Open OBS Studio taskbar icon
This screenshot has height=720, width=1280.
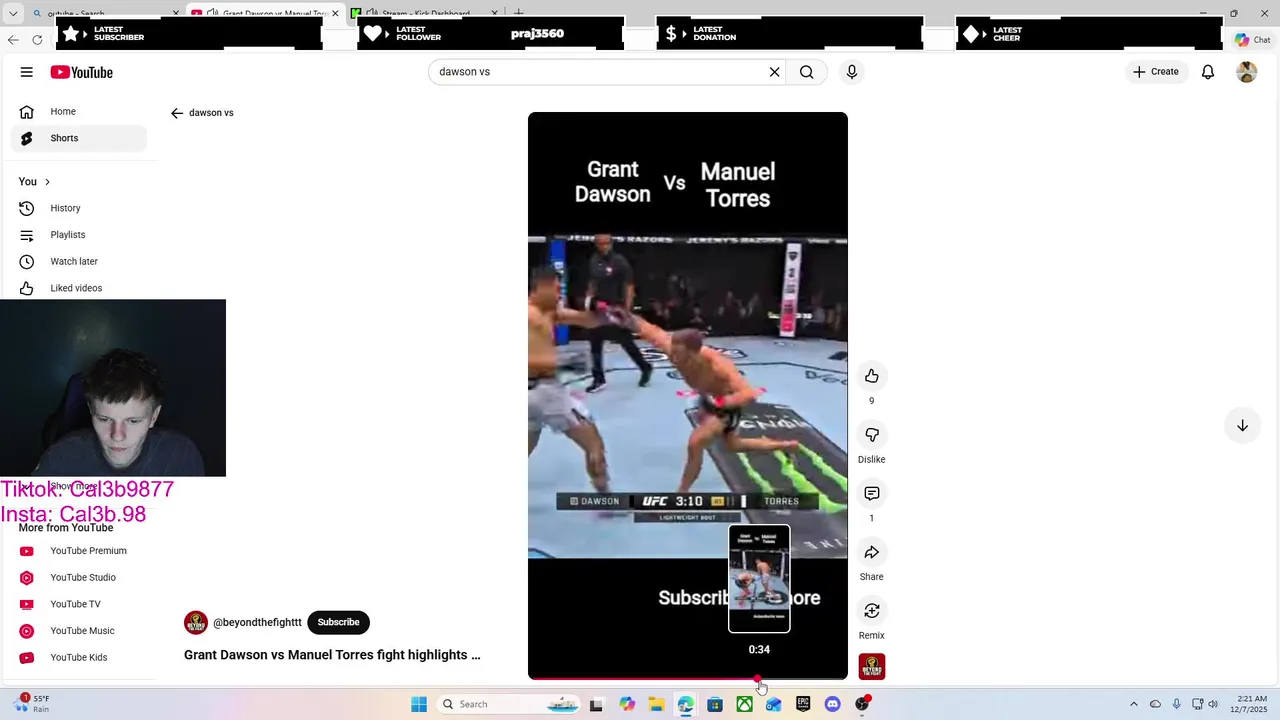[x=862, y=704]
